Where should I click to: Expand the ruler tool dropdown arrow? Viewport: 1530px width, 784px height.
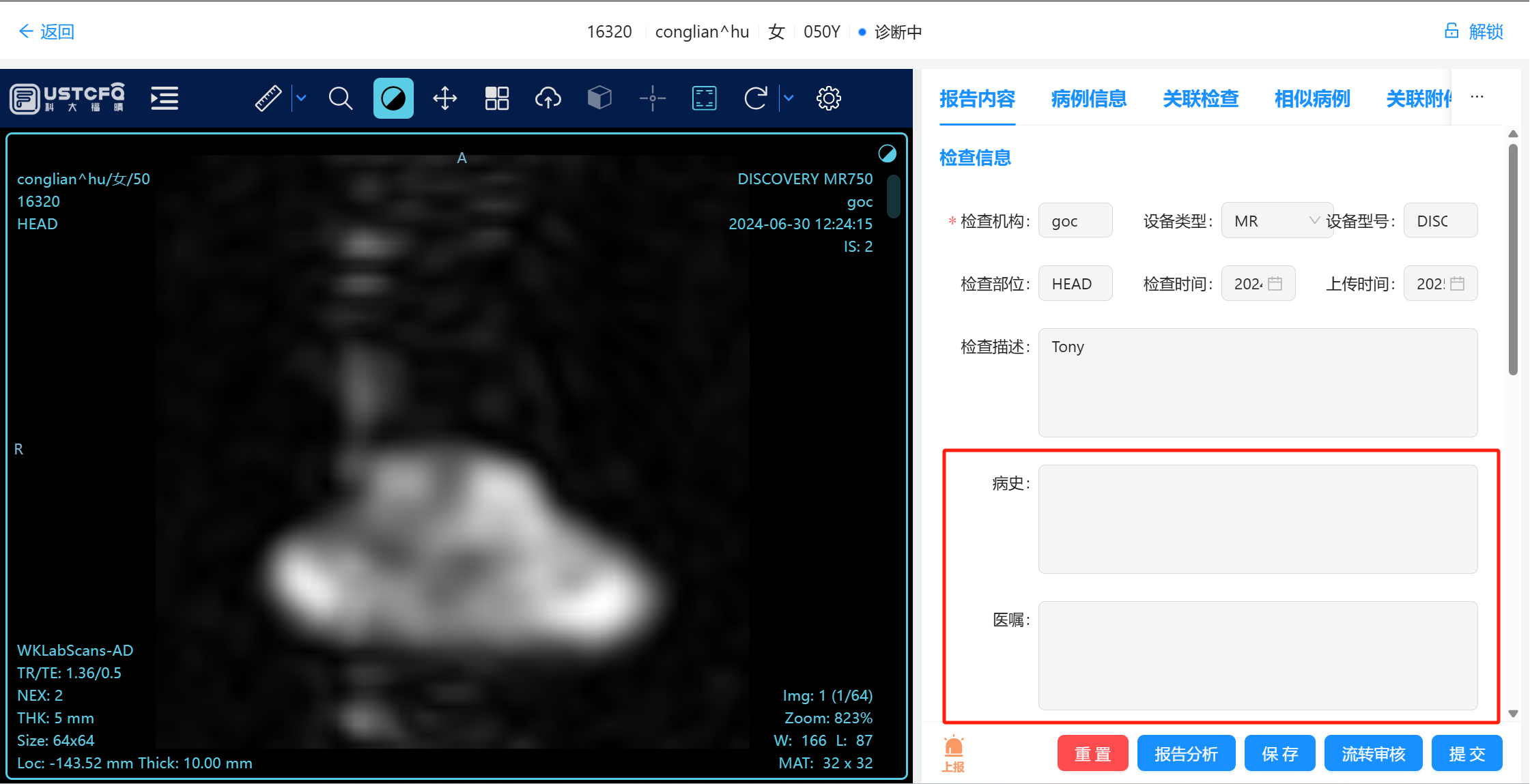tap(301, 98)
